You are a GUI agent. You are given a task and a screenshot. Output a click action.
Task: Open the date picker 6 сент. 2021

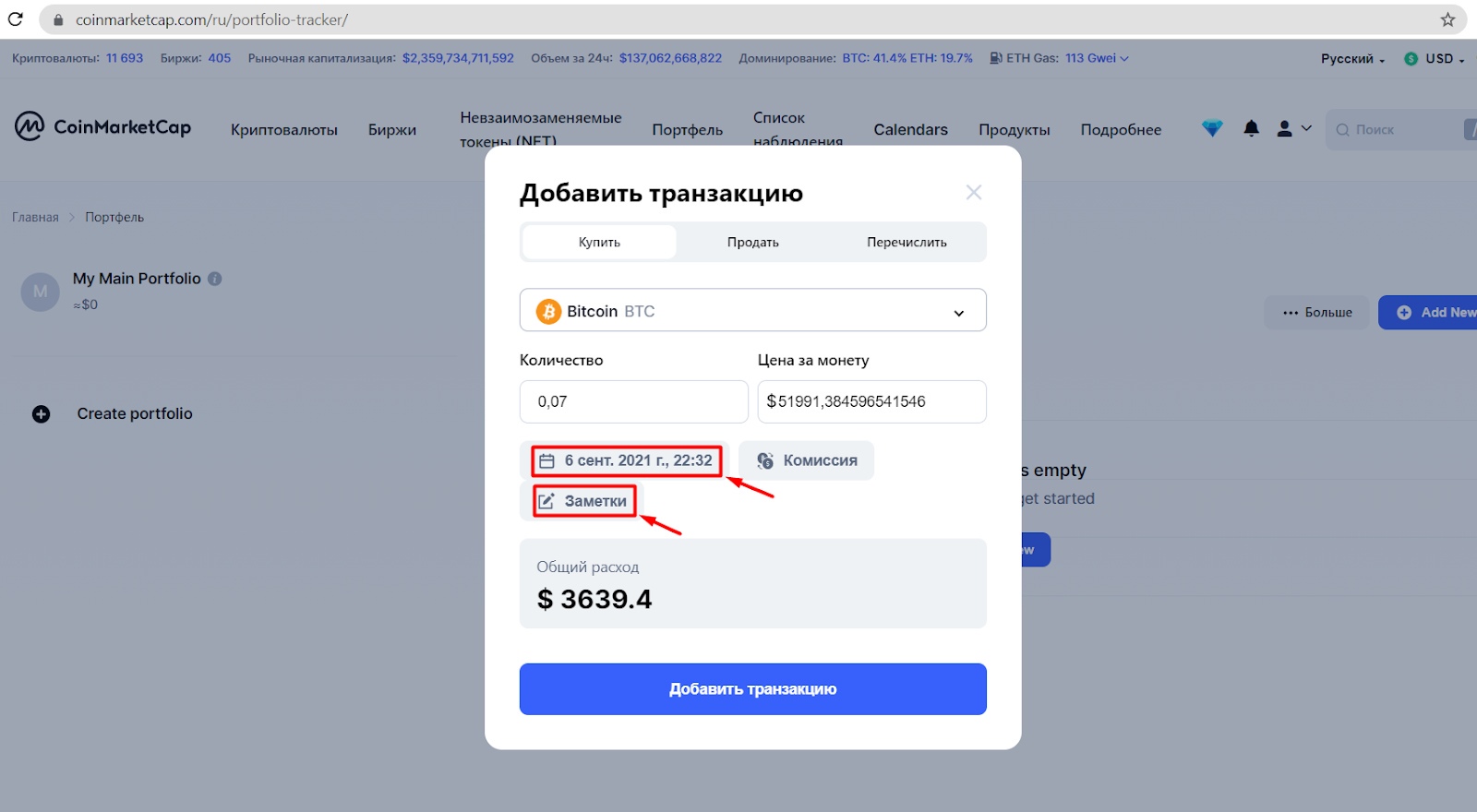[x=626, y=460]
